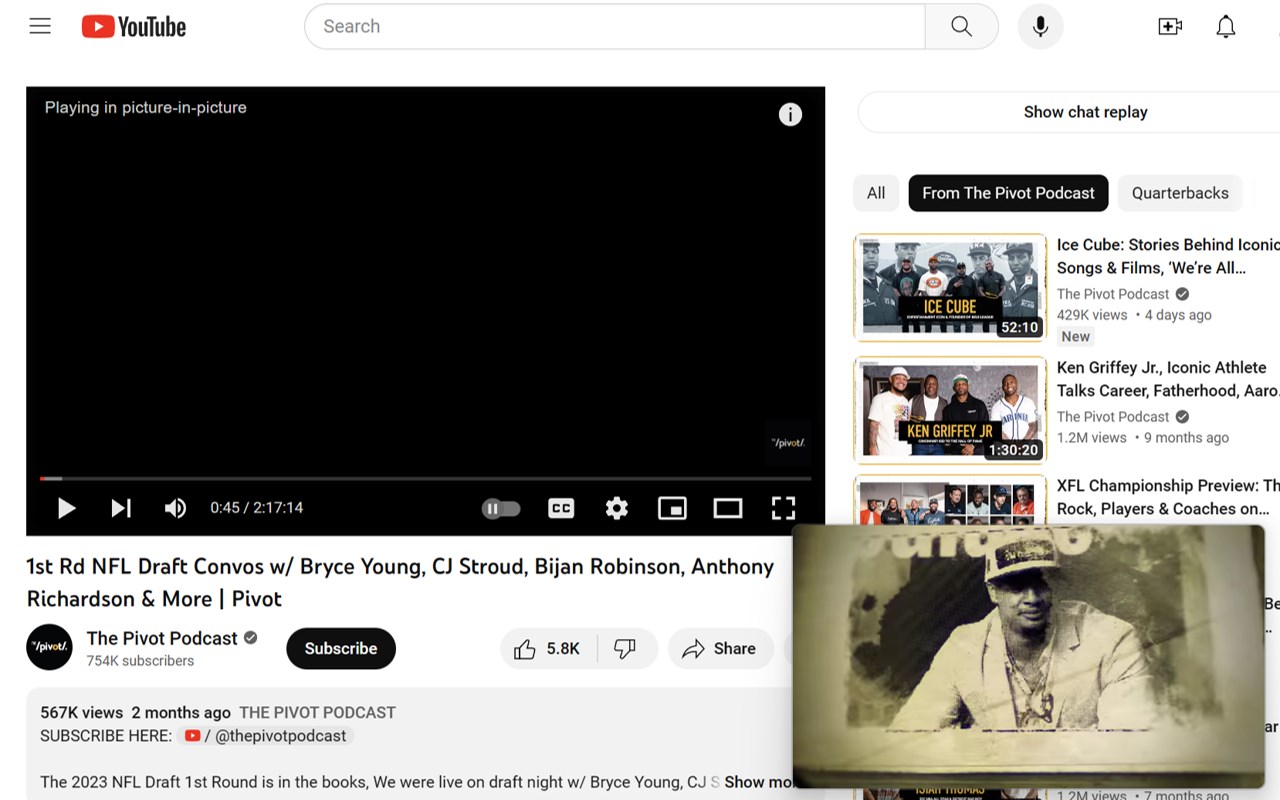Open XFL Championship Preview title
Screen dimensions: 1280x800
(x=1168, y=497)
